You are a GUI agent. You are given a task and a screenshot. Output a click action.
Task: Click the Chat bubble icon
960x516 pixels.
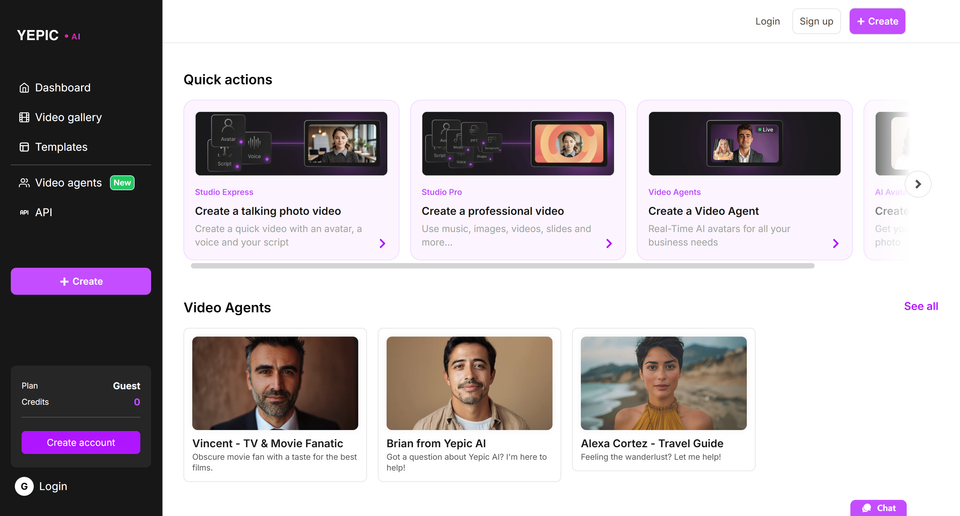[866, 508]
